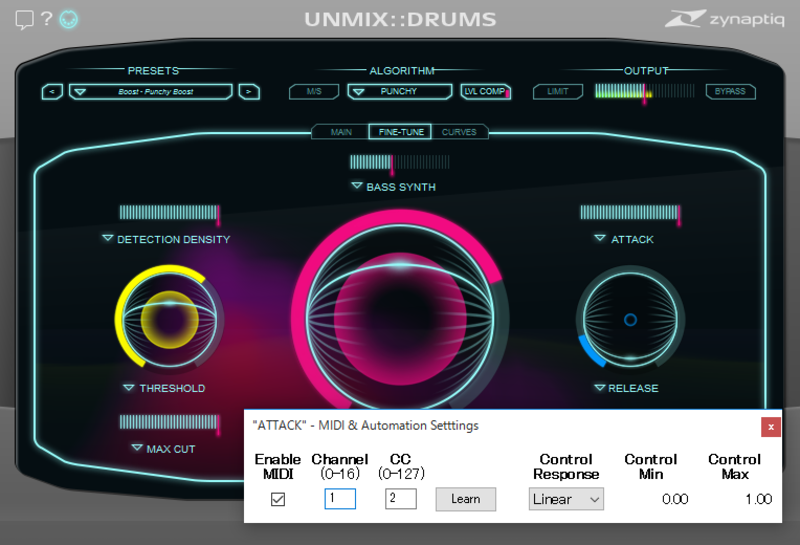Viewport: 800px width, 545px height.
Task: Uncheck the Enable MIDI checkbox
Action: (x=278, y=499)
